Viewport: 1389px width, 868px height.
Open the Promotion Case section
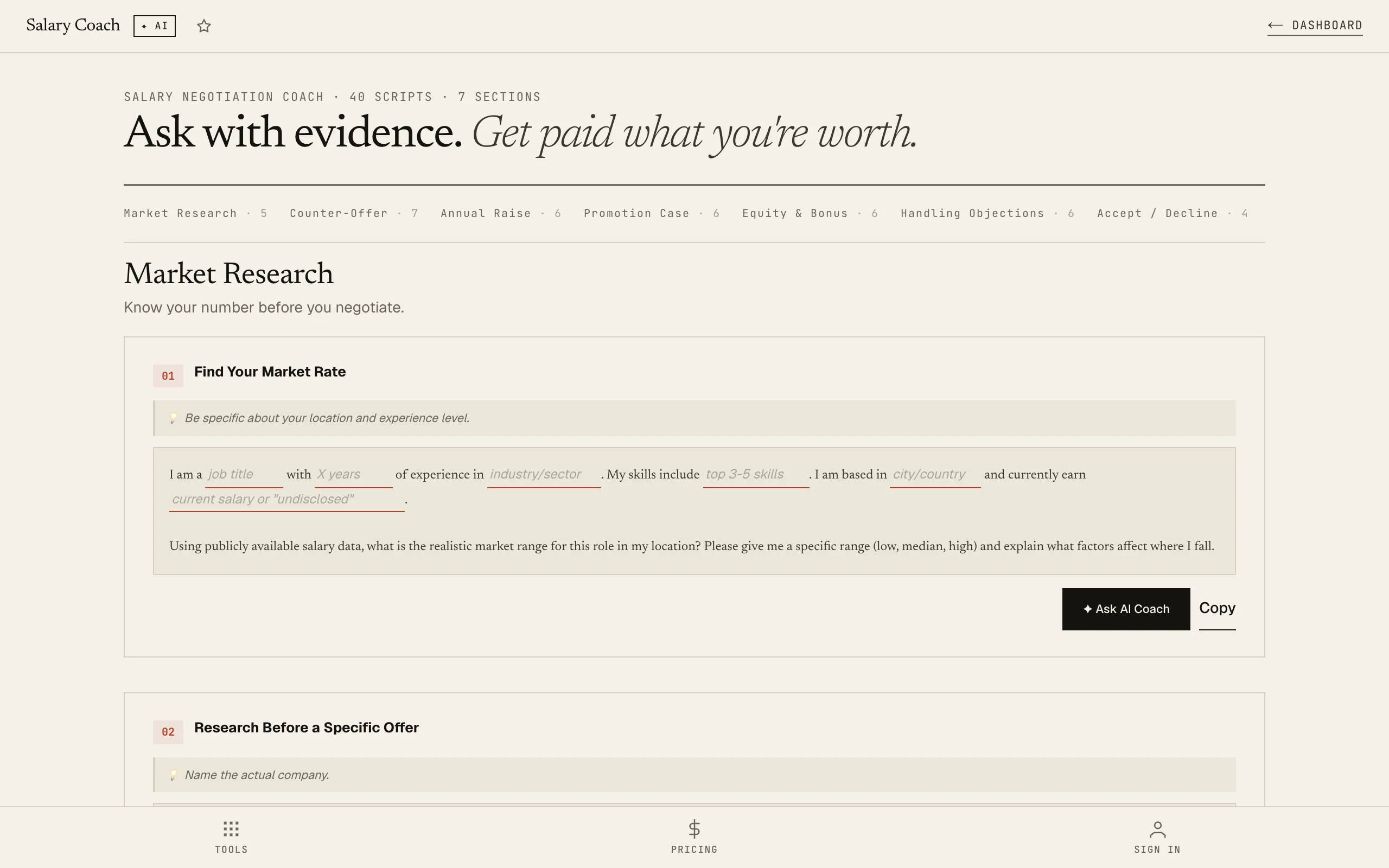coord(652,214)
